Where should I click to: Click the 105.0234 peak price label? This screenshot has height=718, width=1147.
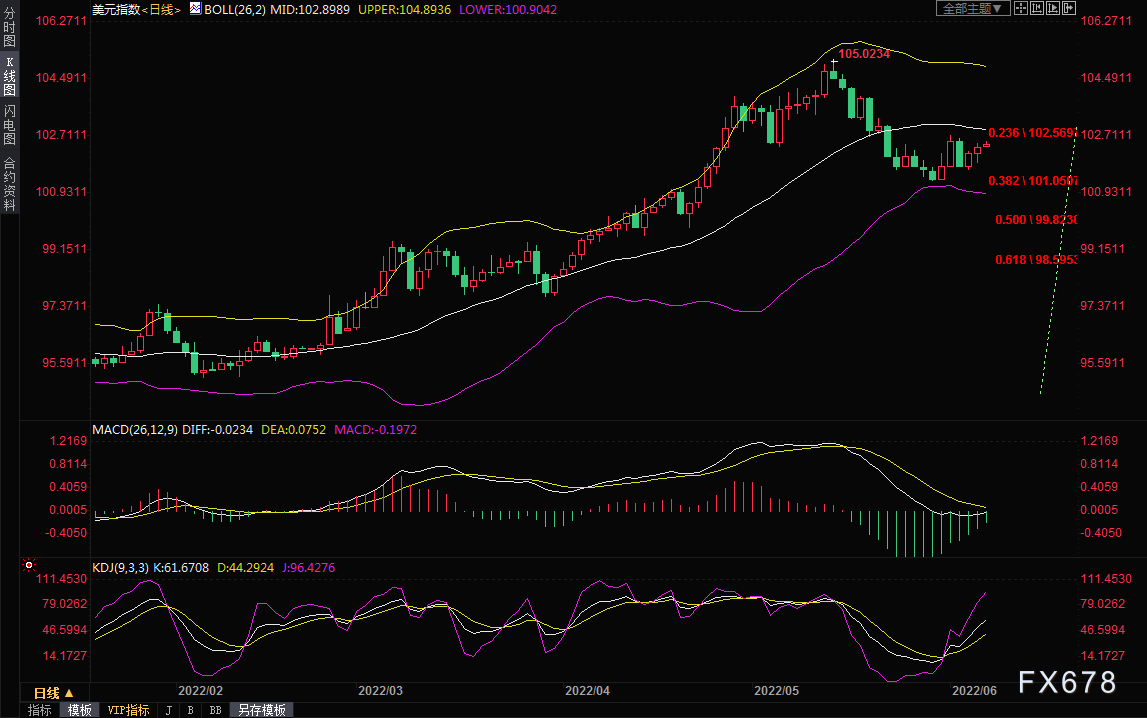click(x=864, y=54)
